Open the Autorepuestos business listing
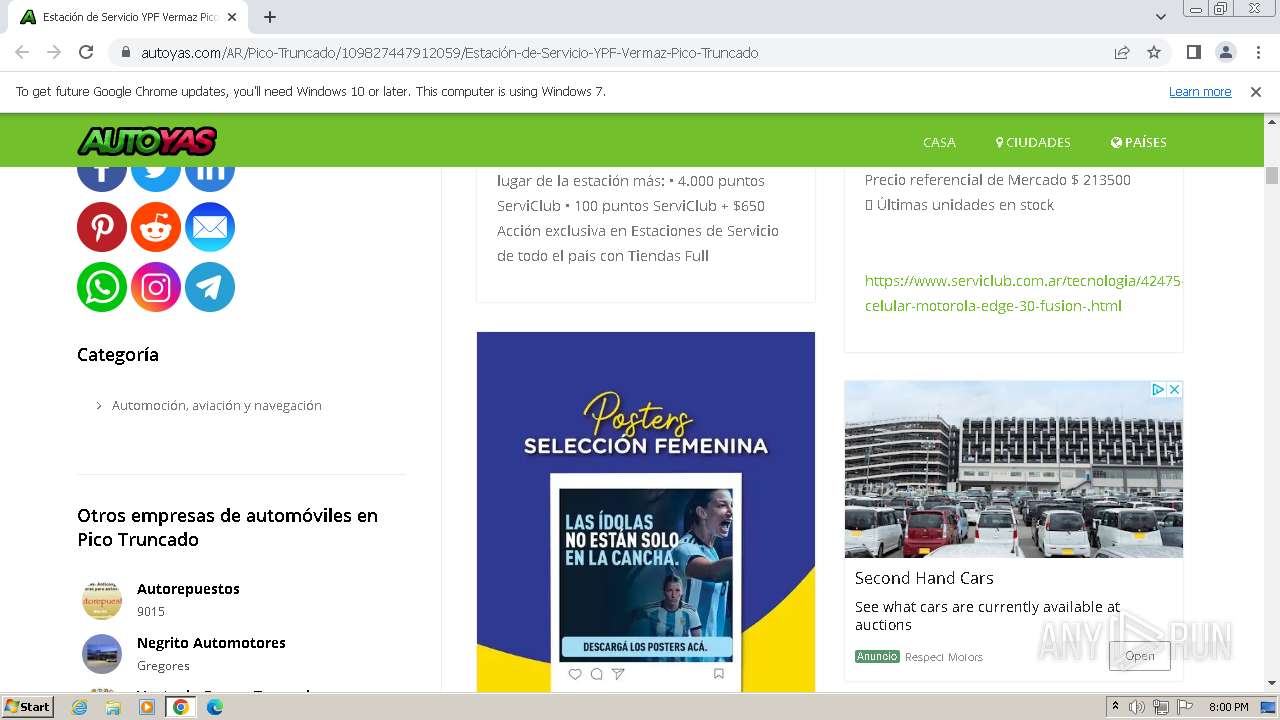 (x=188, y=589)
